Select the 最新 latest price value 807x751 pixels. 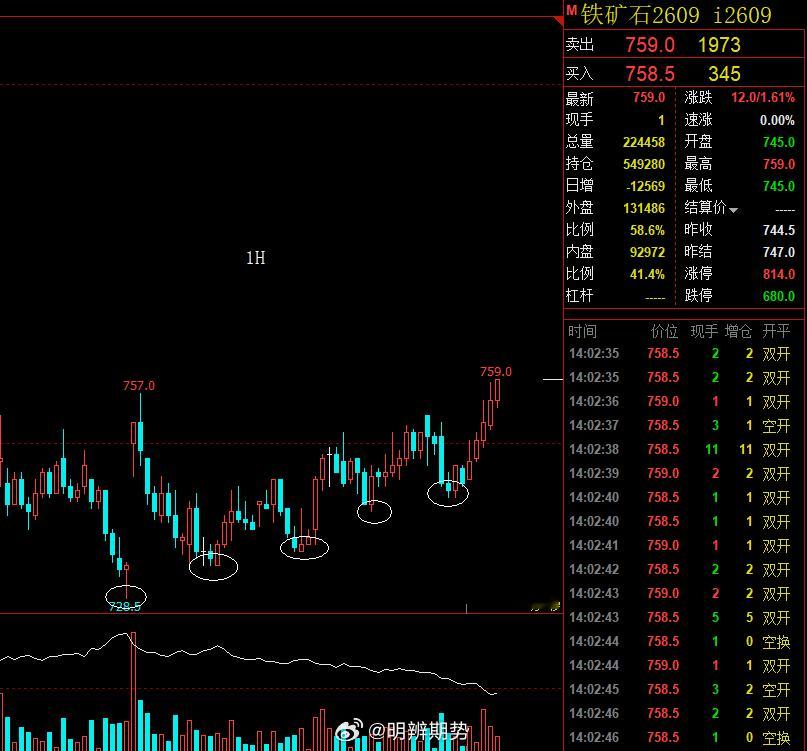tap(649, 97)
